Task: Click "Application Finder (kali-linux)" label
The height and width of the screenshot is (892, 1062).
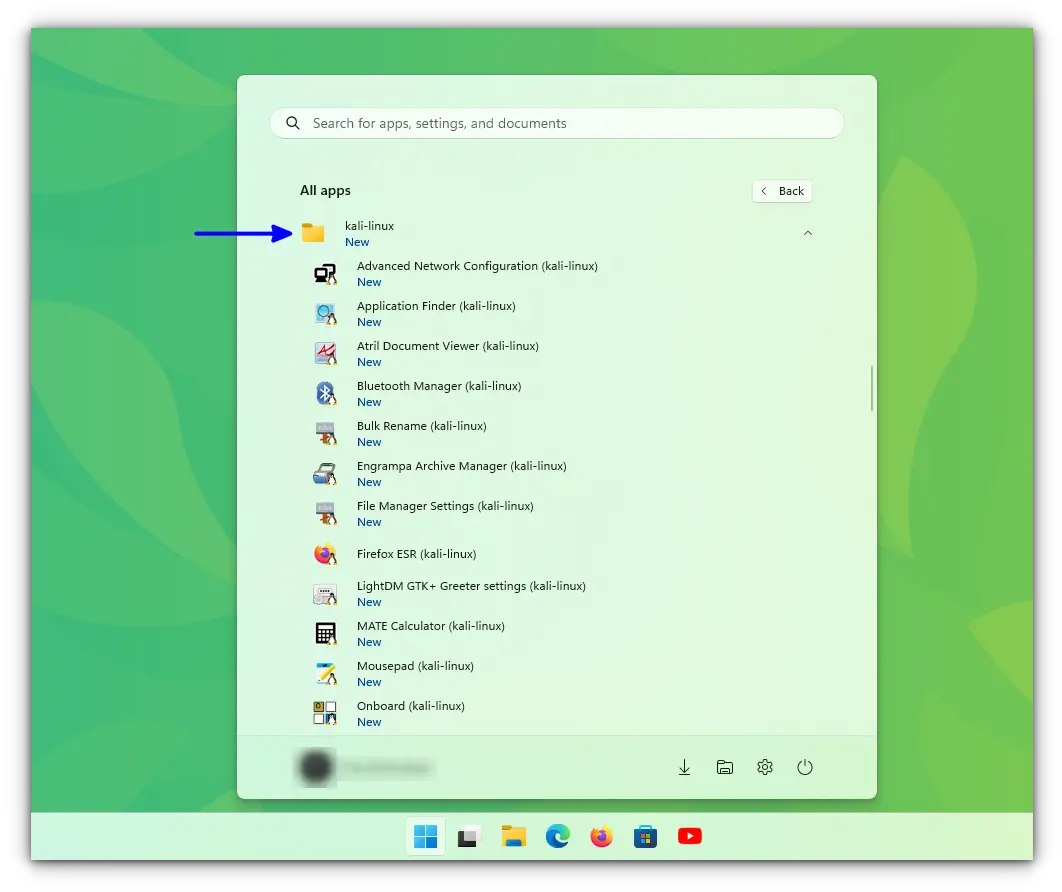Action: coord(436,306)
